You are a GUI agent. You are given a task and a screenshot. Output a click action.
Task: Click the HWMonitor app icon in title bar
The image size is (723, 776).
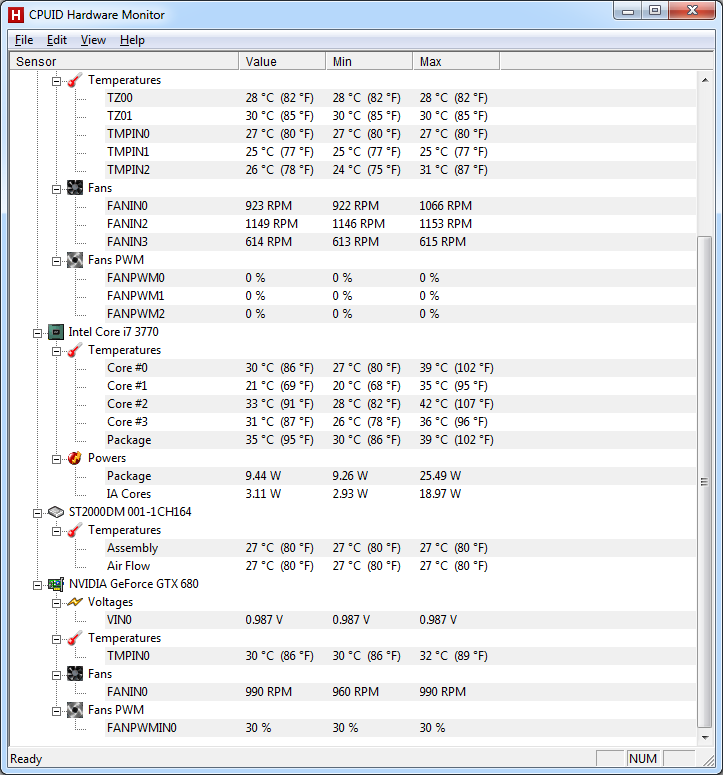(x=15, y=14)
